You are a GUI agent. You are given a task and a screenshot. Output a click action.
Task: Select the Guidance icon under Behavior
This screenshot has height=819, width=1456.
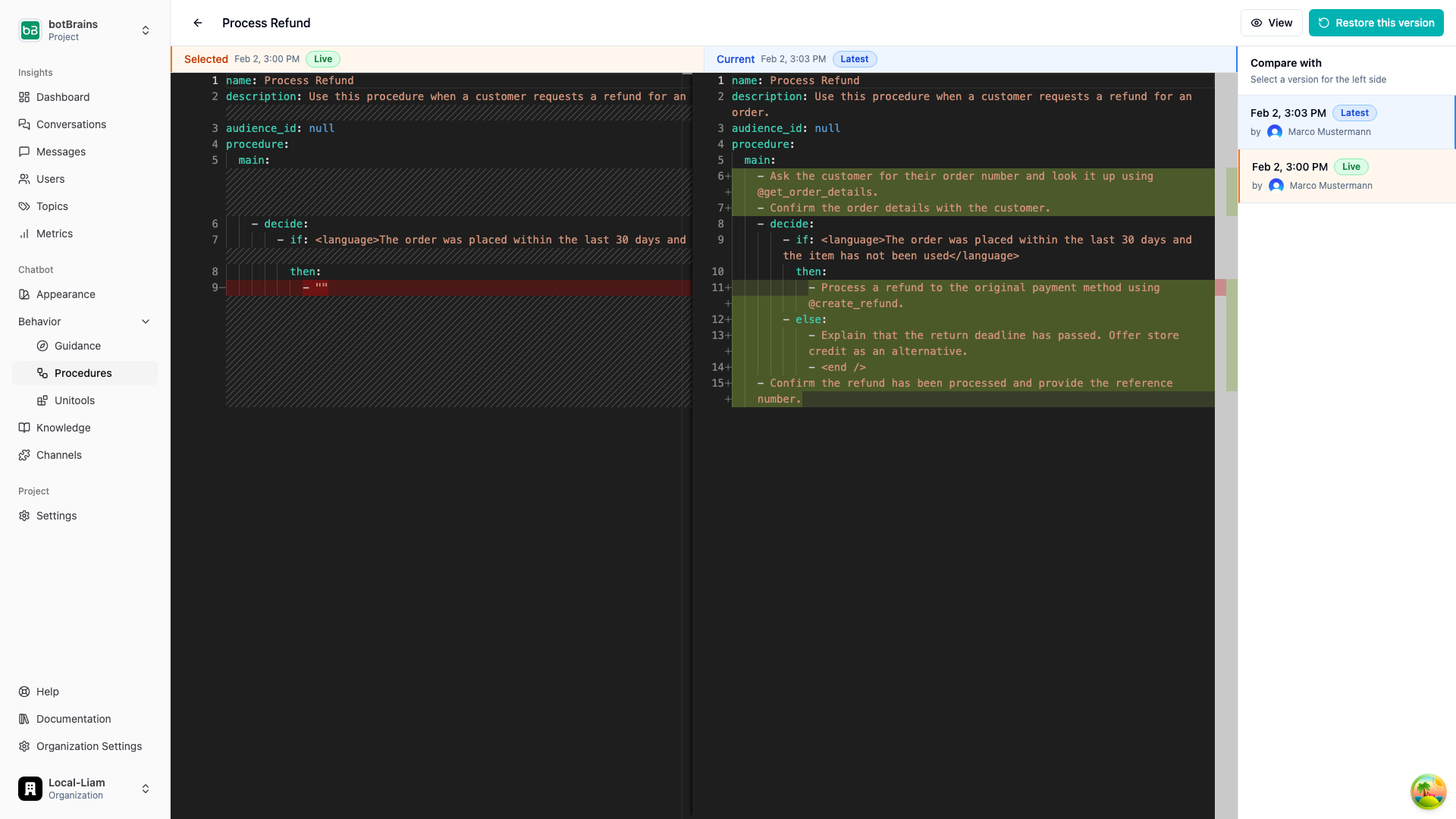(x=44, y=346)
